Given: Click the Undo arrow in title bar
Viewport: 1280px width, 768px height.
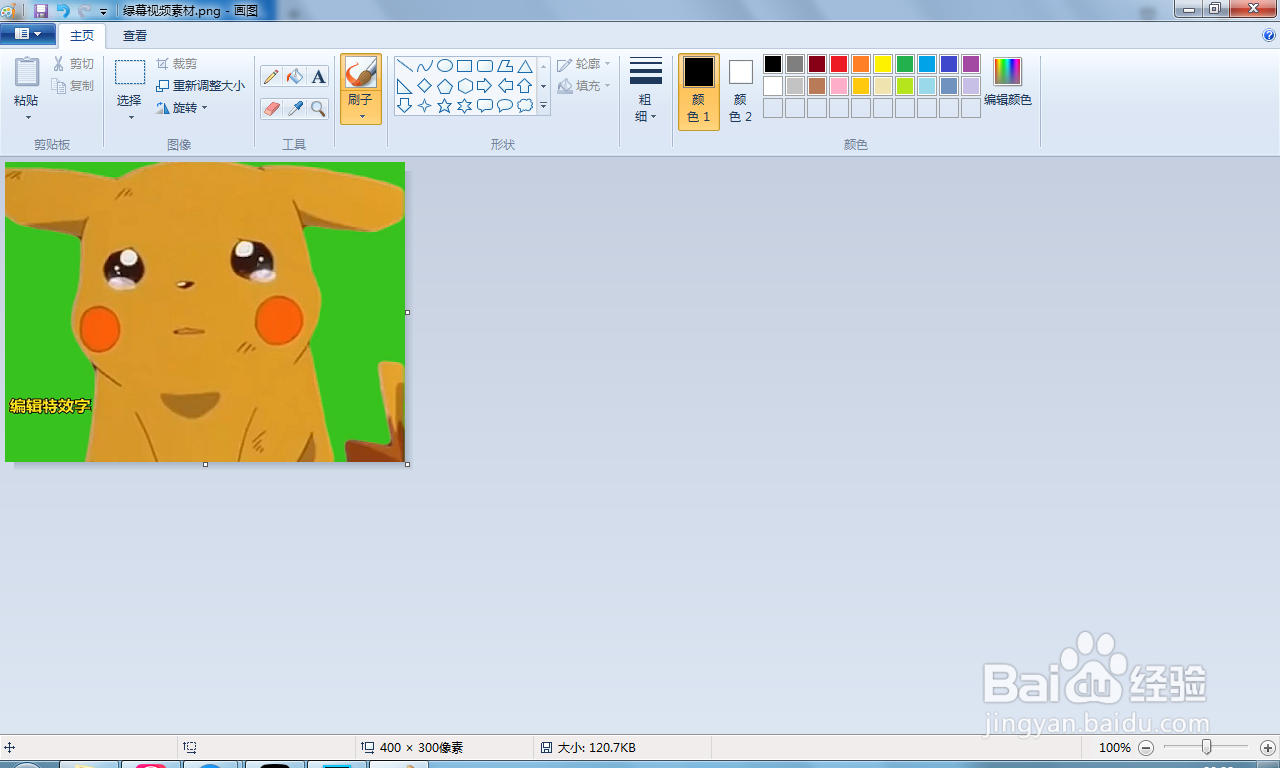Looking at the screenshot, I should click(x=63, y=10).
